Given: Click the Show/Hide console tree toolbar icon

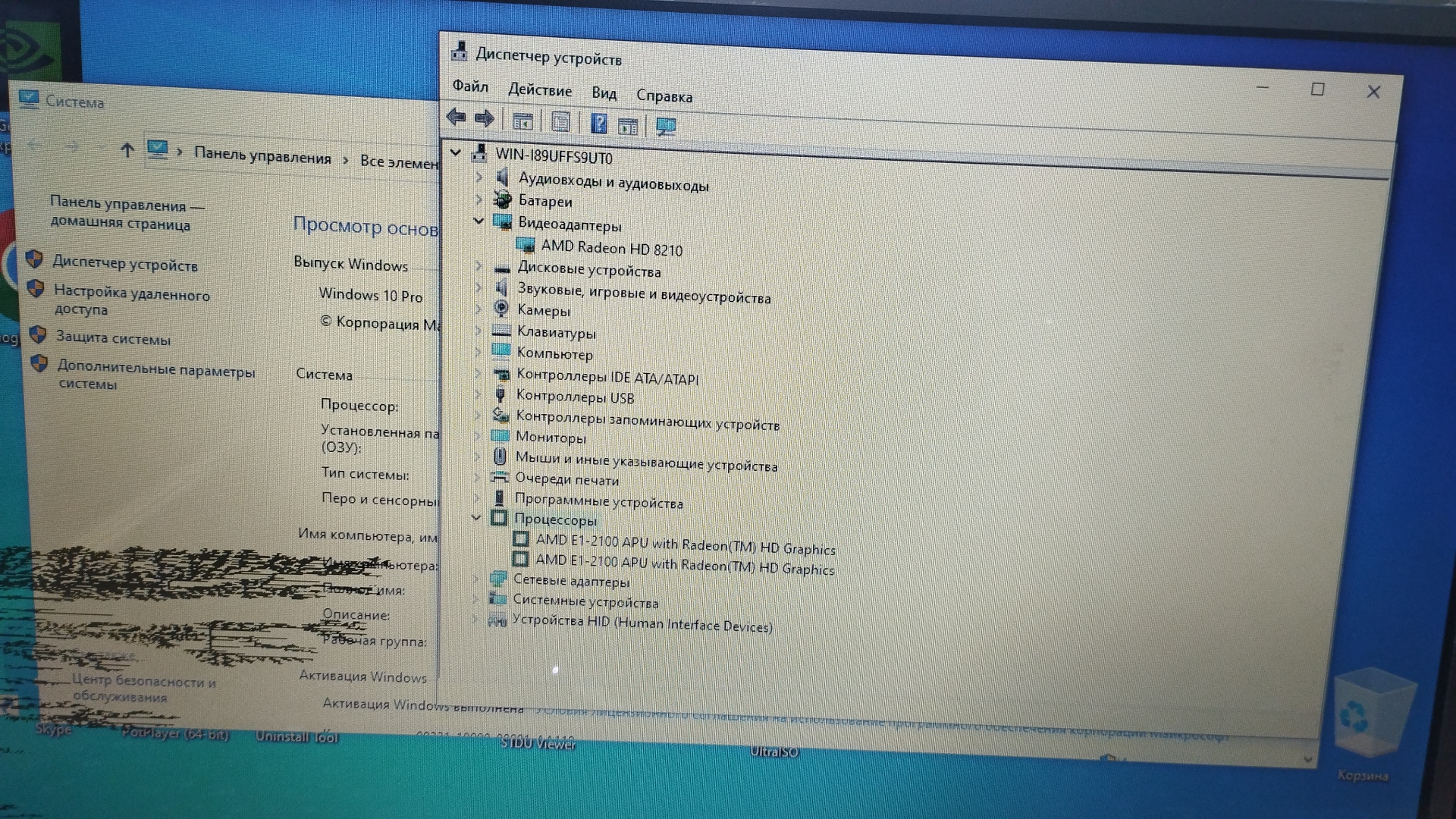Looking at the screenshot, I should pos(522,121).
